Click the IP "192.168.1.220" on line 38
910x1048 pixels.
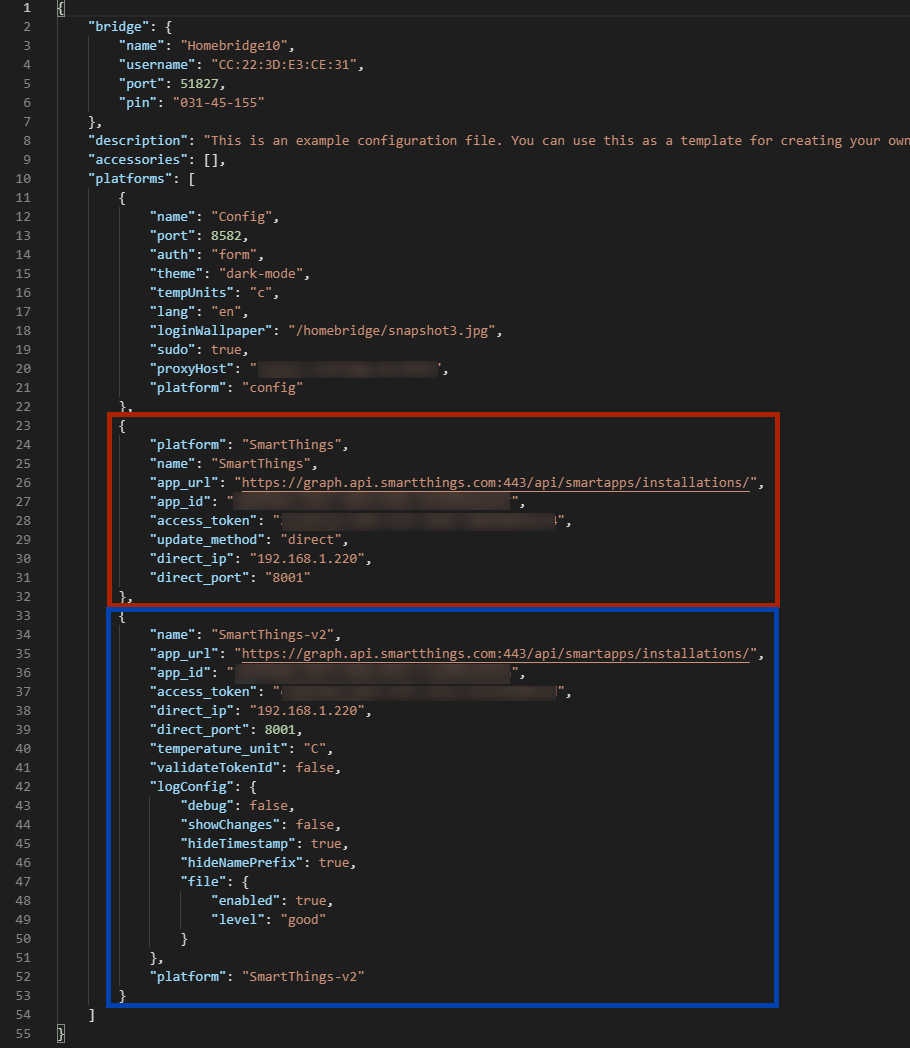pyautogui.click(x=307, y=710)
